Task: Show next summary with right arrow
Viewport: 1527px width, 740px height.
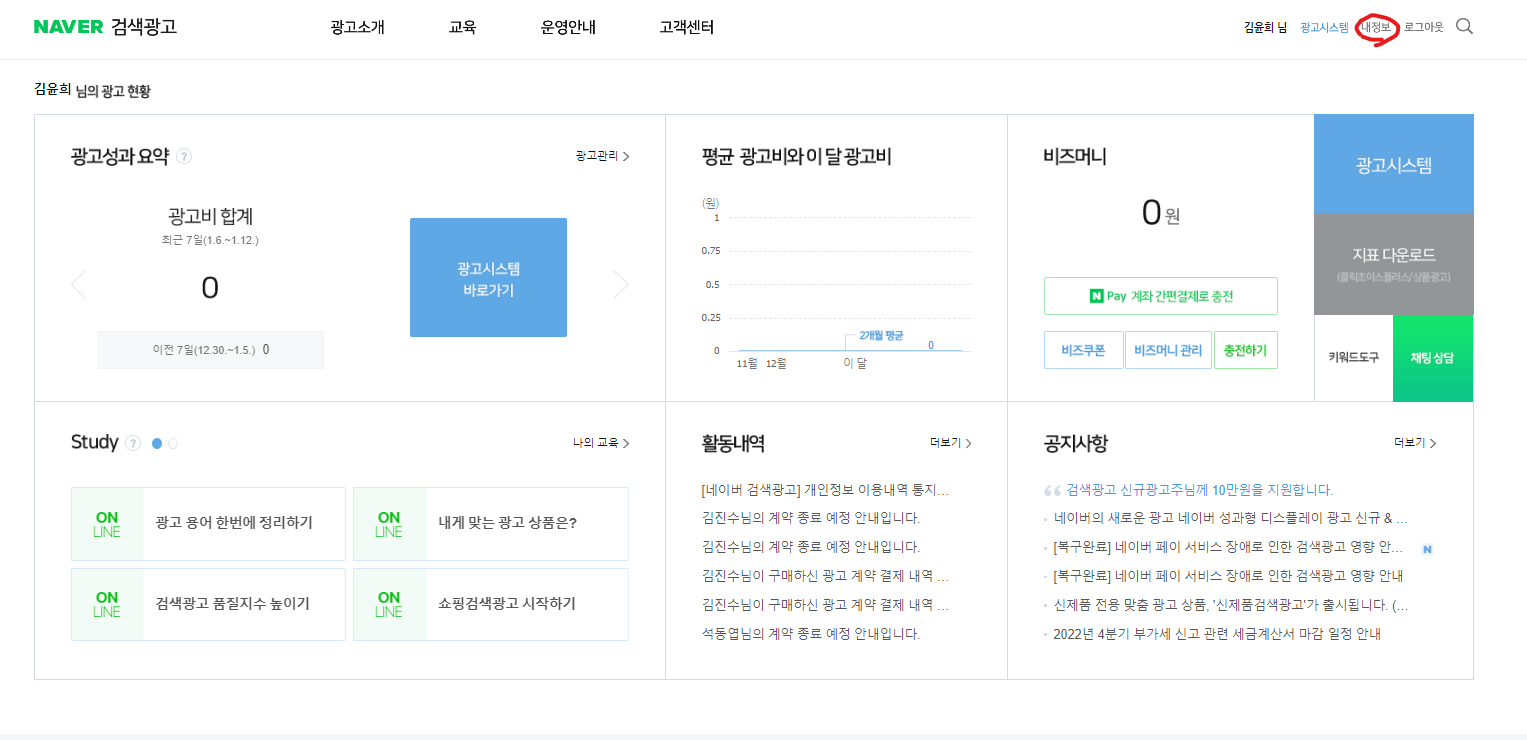Action: coord(621,285)
